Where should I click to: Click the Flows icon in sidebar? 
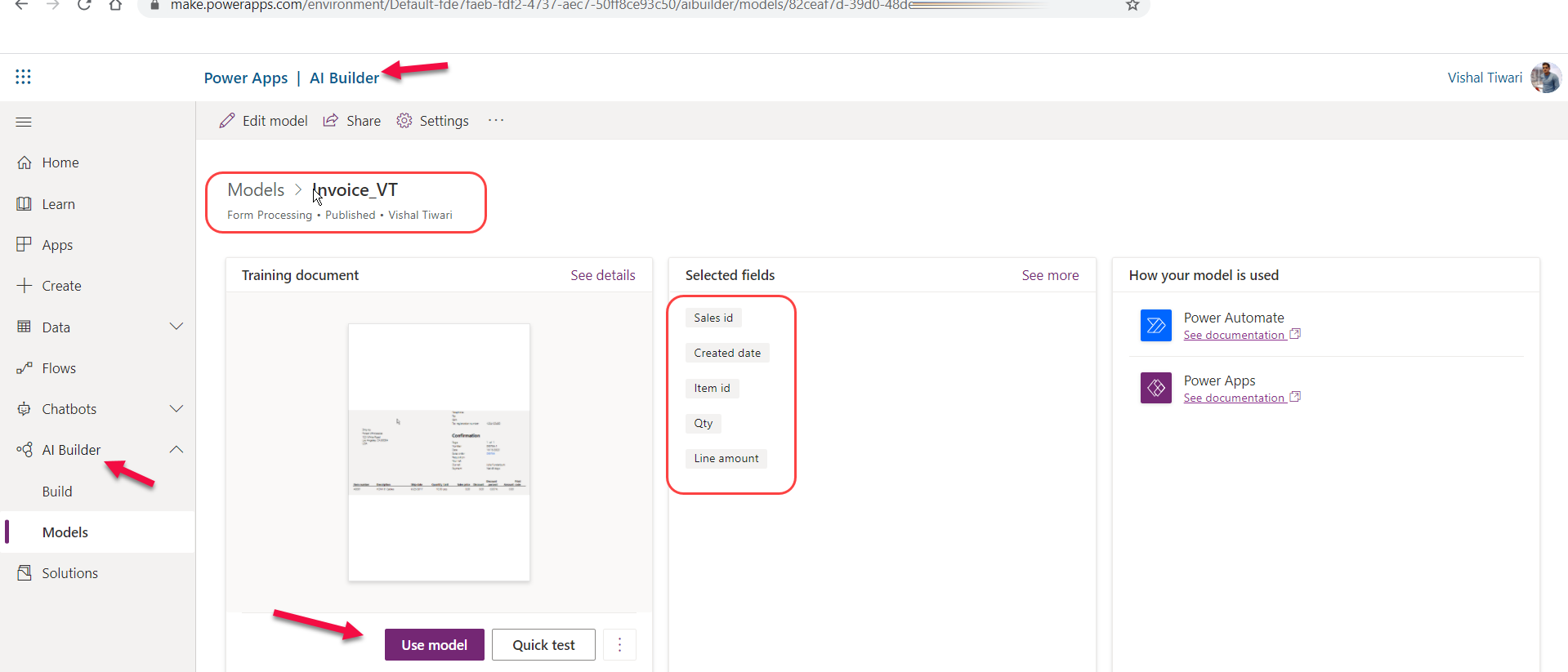25,368
